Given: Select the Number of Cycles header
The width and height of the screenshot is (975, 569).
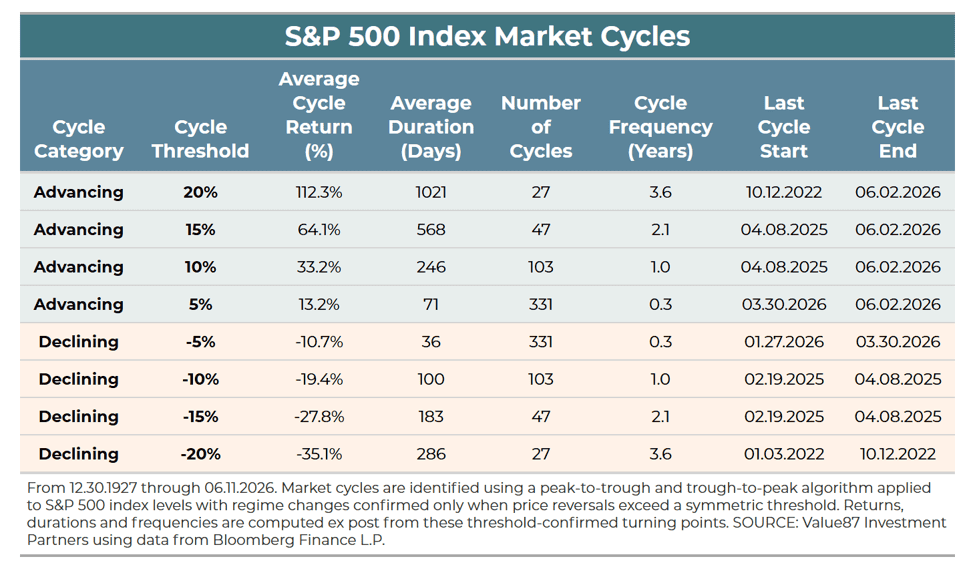Looking at the screenshot, I should 540,127.
